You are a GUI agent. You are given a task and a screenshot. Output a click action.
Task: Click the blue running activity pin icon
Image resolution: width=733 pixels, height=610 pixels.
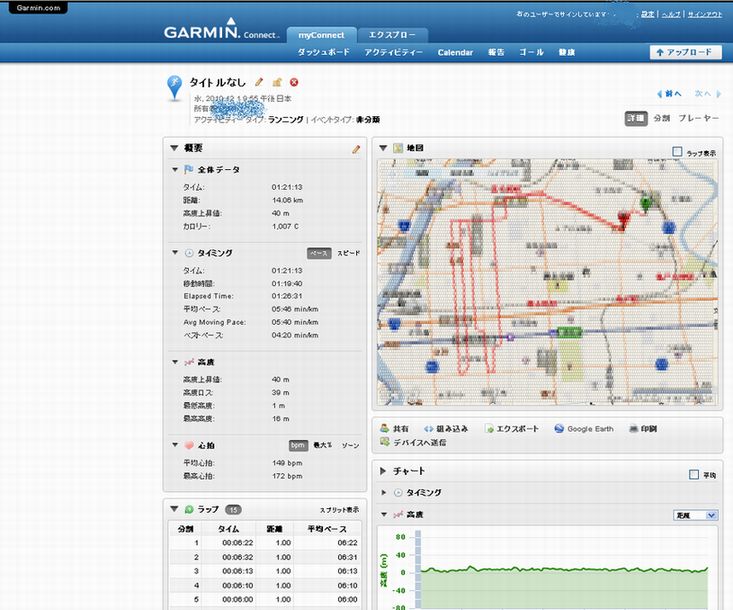(174, 87)
